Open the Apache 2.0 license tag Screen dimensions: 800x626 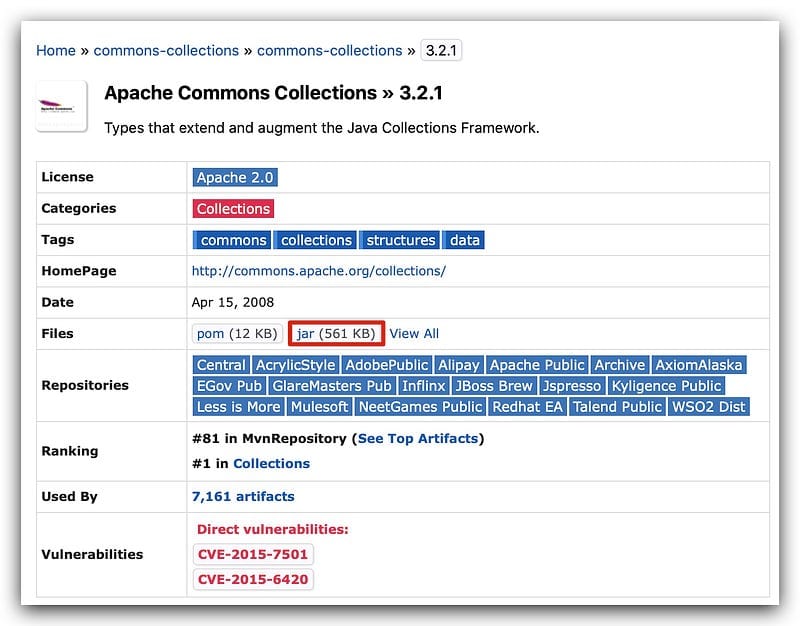tap(235, 177)
